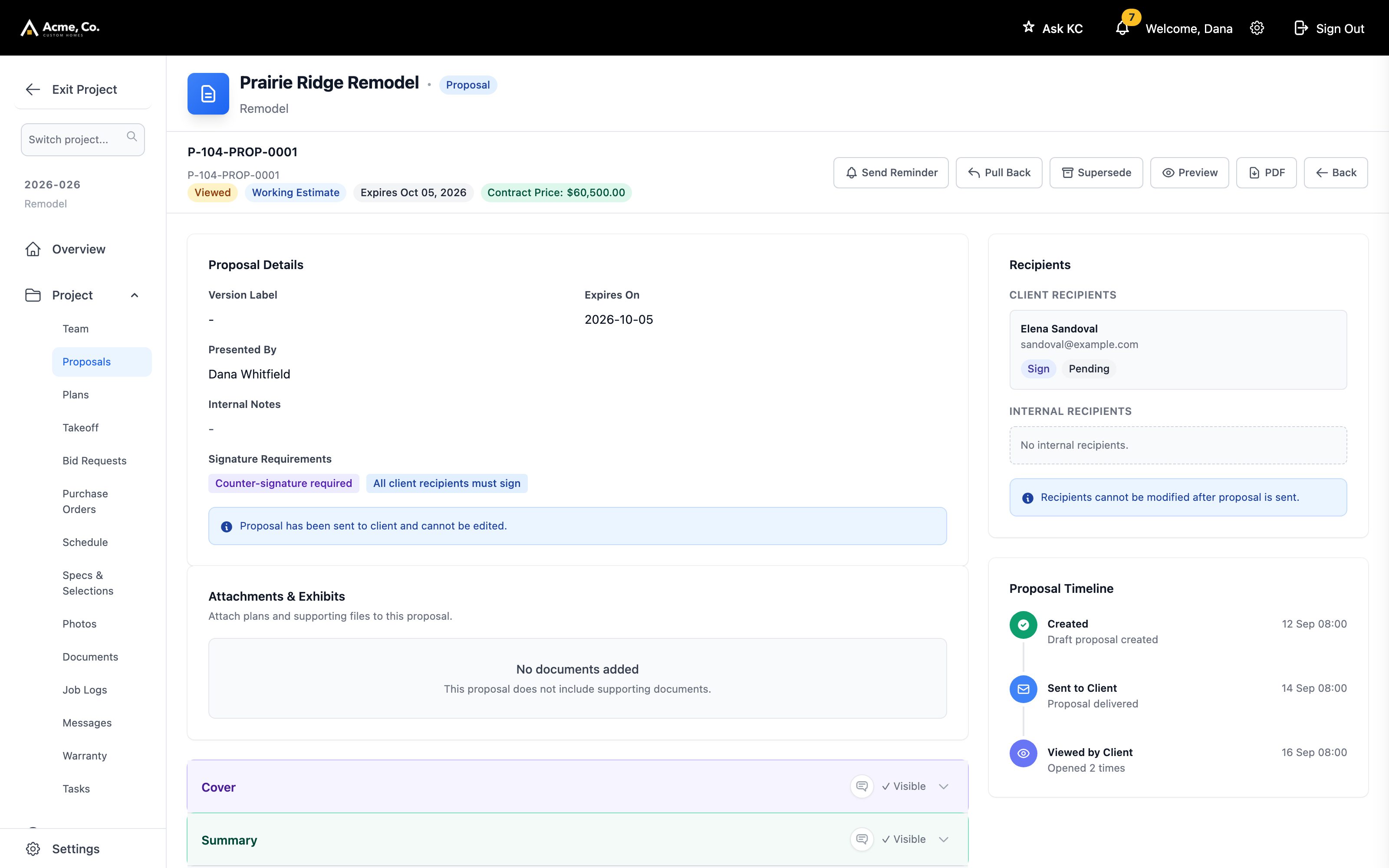Click Contract Price: $60,500.00 badge
Image resolution: width=1389 pixels, height=868 pixels.
click(x=556, y=193)
